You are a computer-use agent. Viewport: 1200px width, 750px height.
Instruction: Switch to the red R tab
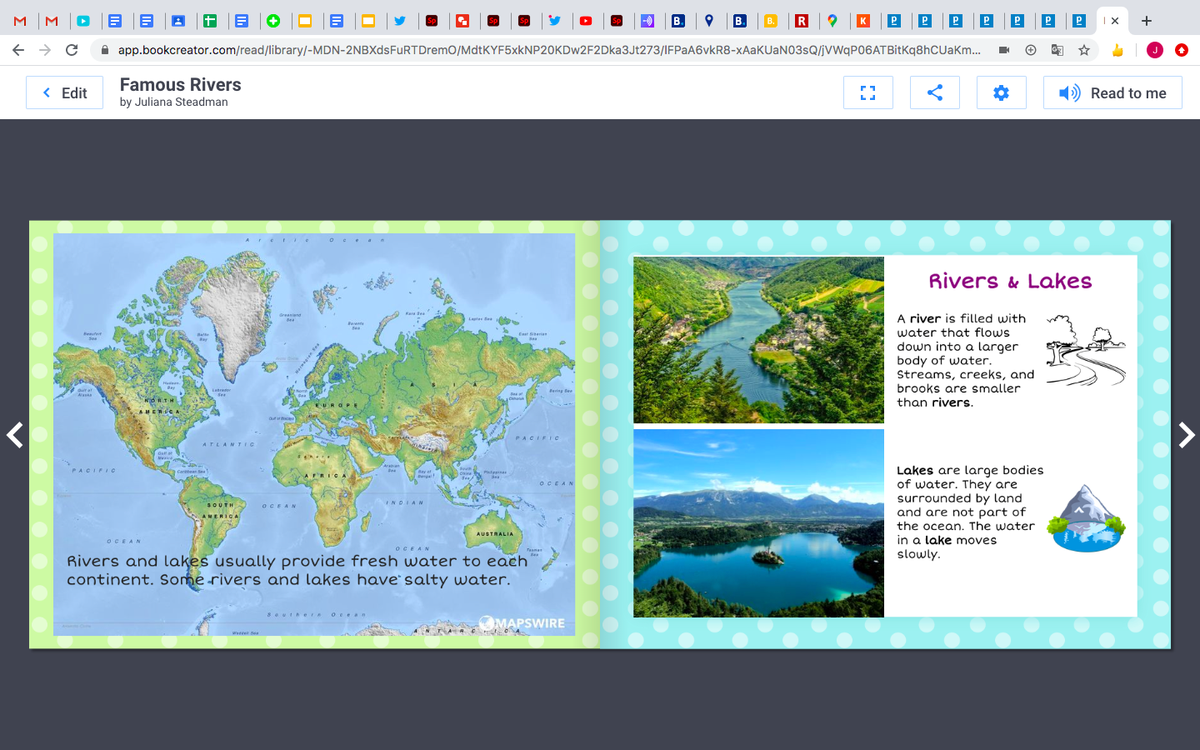tap(801, 20)
